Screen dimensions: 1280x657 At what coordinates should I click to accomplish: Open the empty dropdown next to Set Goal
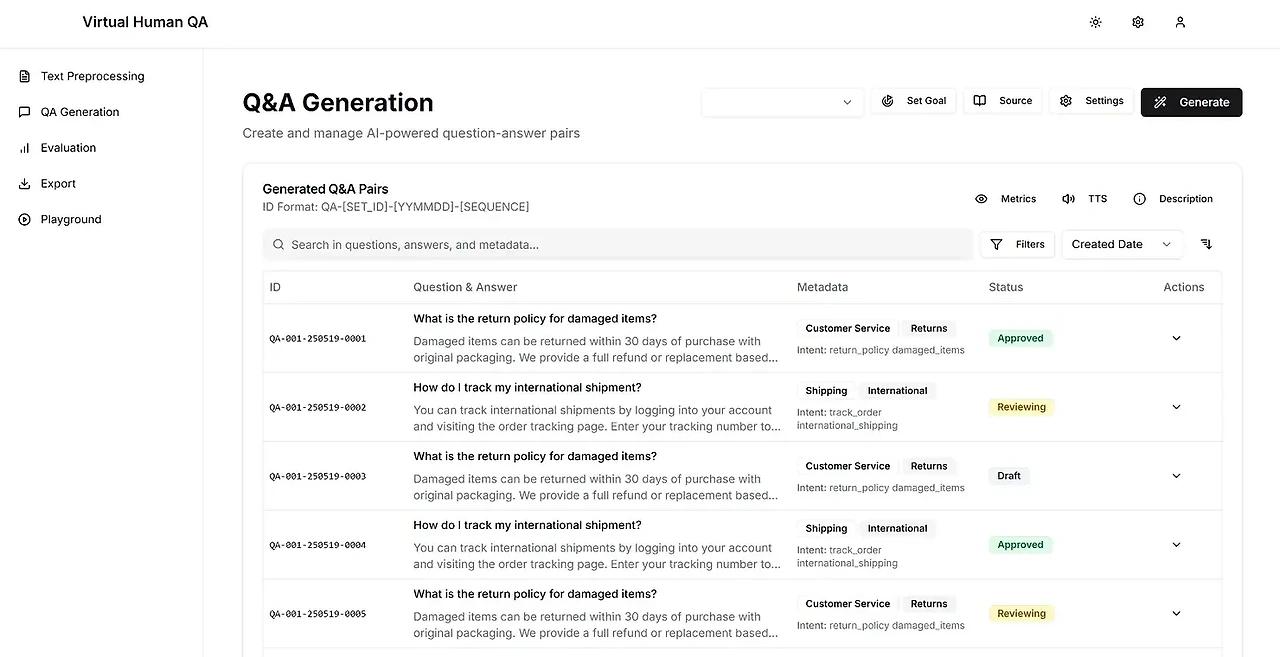(782, 102)
